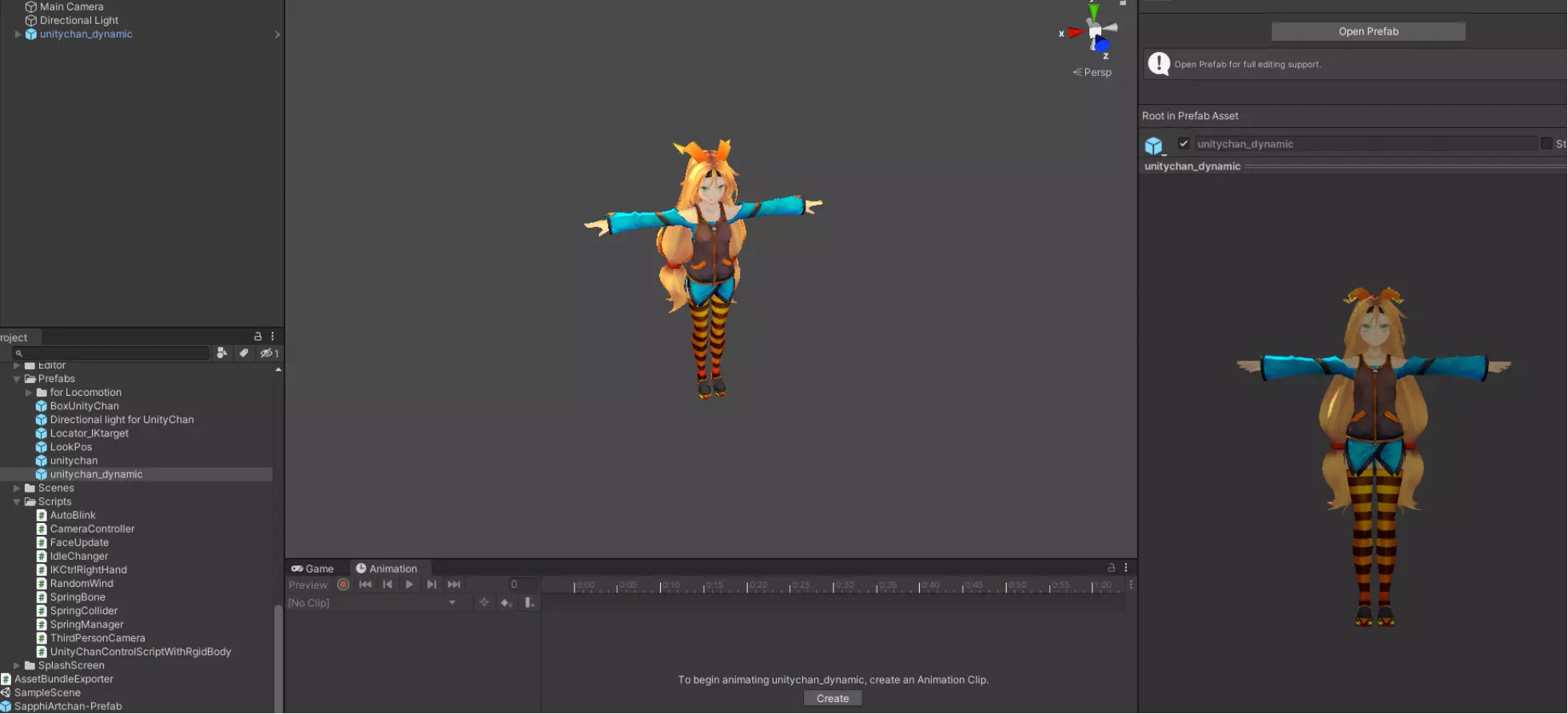Viewport: 1568px width, 714px height.
Task: Jump to the first animation keyframe
Action: pyautogui.click(x=365, y=584)
